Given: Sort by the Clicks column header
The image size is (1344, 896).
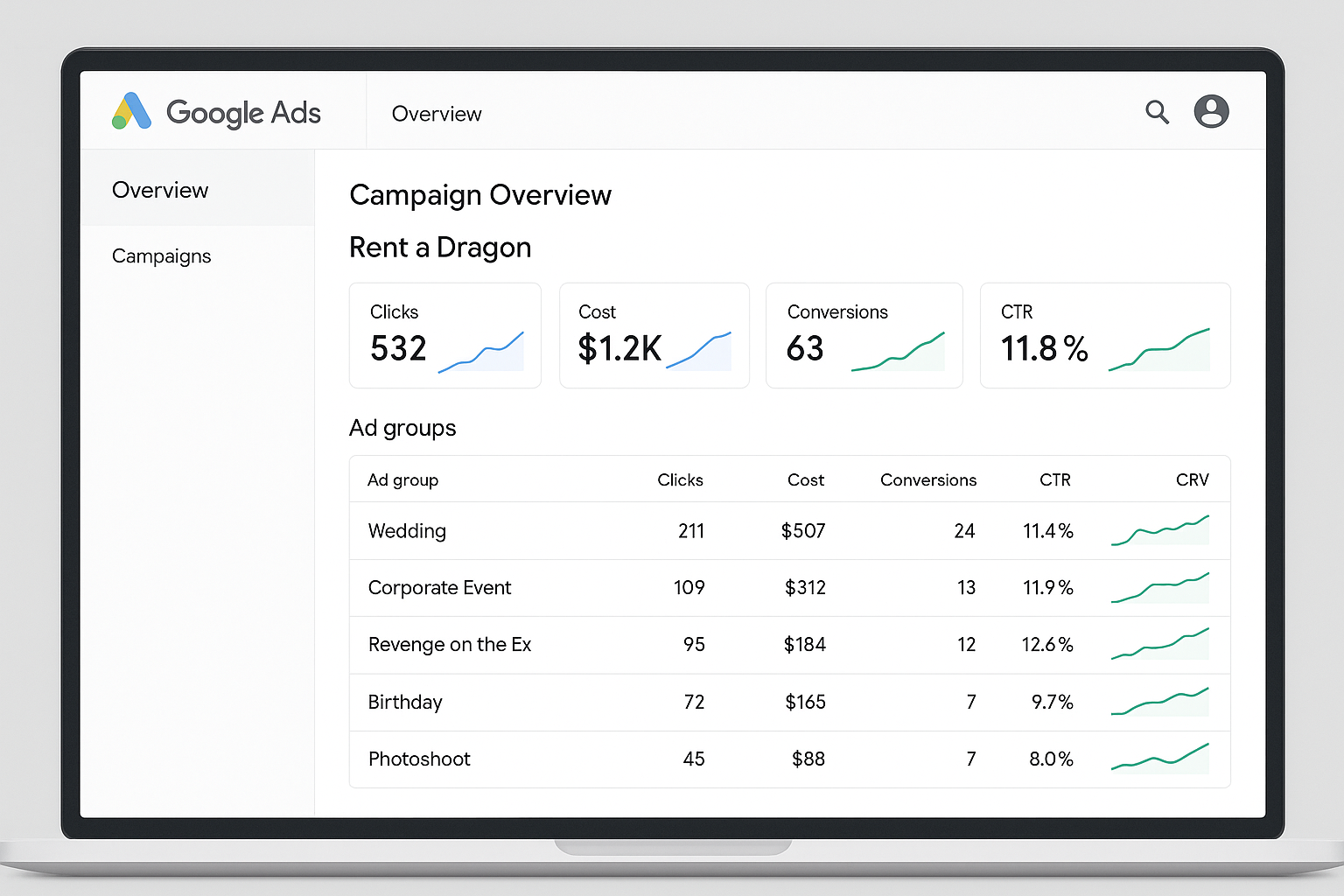Looking at the screenshot, I should (x=680, y=479).
